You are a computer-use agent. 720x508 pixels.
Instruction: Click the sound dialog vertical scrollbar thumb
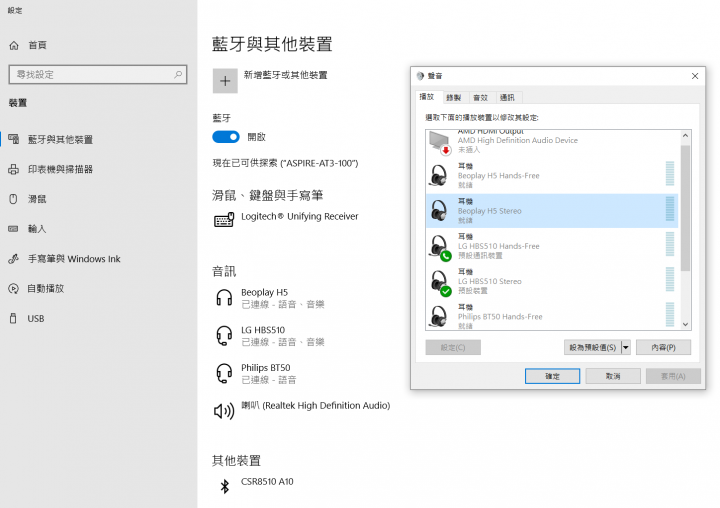pyautogui.click(x=685, y=208)
